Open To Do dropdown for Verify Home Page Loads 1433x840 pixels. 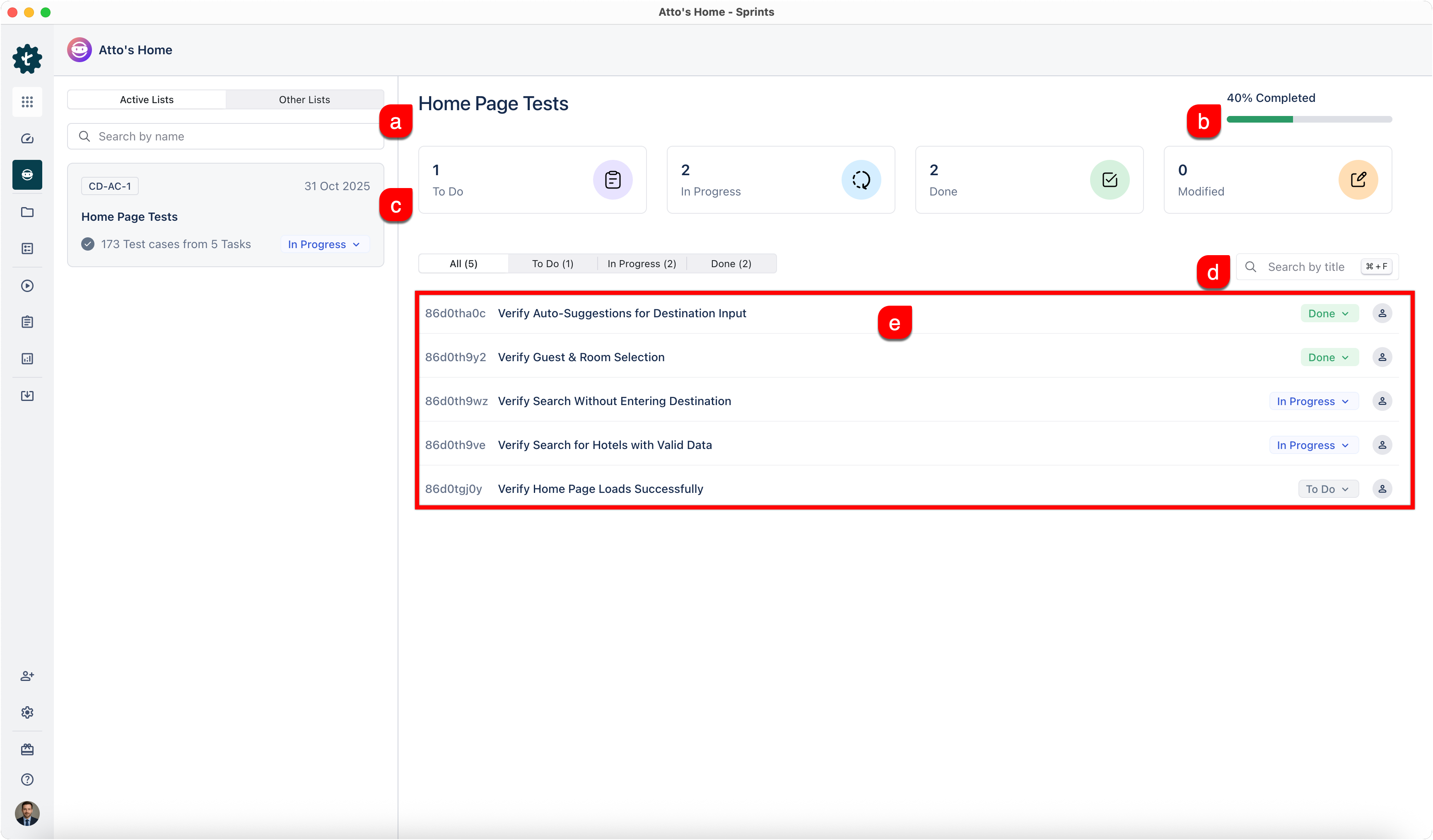click(x=1328, y=488)
